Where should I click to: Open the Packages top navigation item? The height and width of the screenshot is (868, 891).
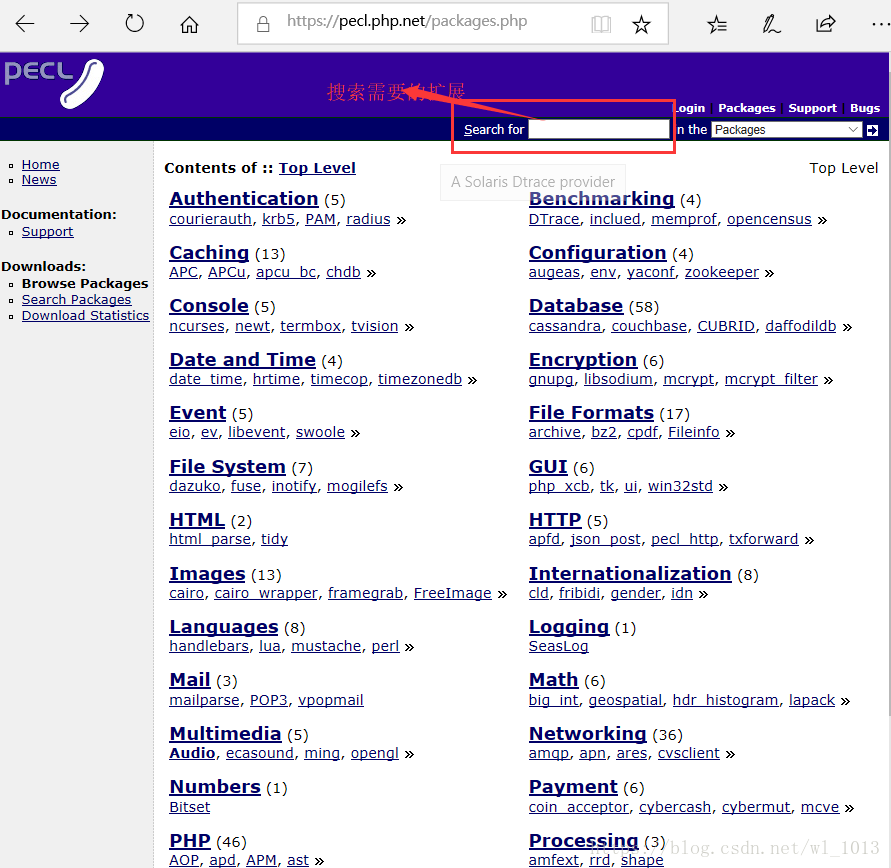coord(746,108)
